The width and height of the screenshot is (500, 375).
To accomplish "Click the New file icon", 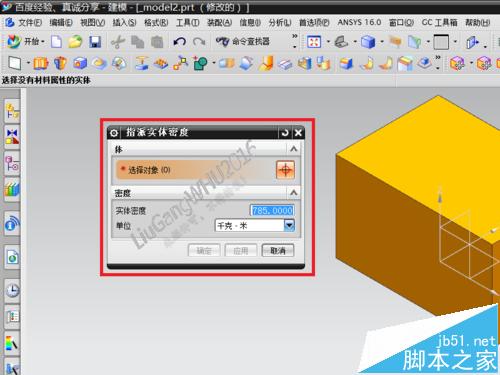I will [56, 42].
